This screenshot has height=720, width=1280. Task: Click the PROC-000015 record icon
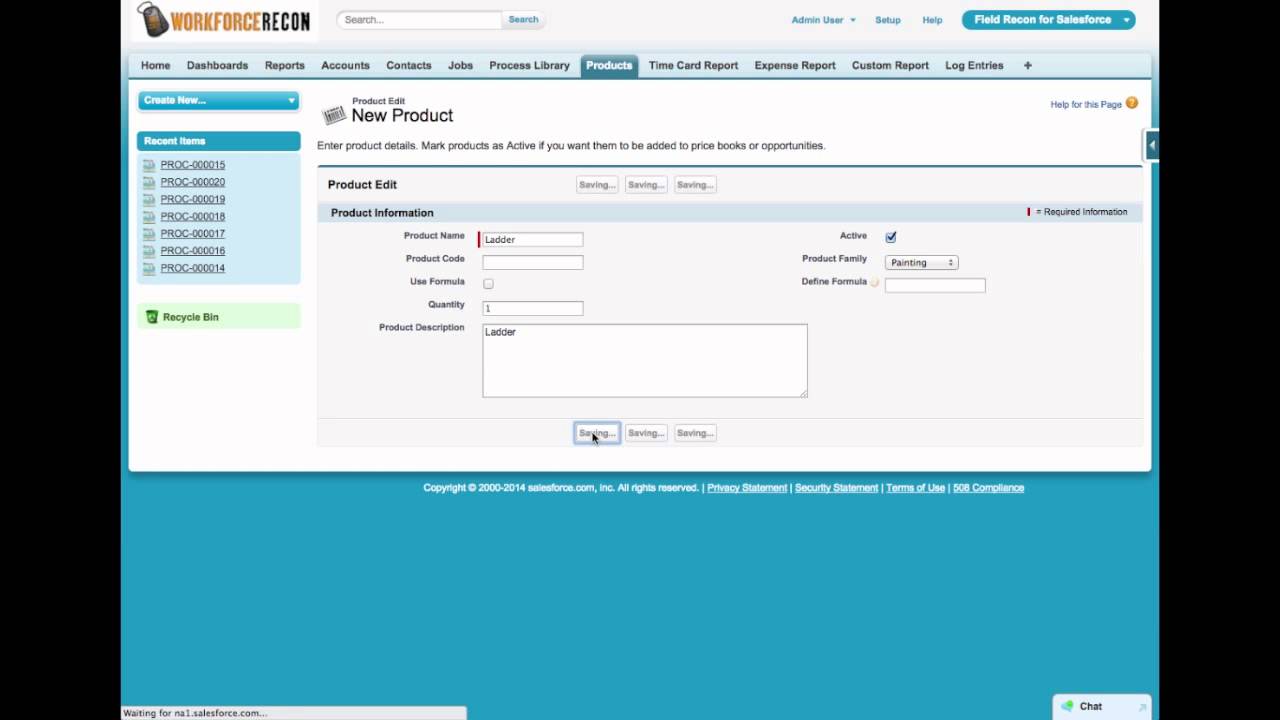click(149, 165)
